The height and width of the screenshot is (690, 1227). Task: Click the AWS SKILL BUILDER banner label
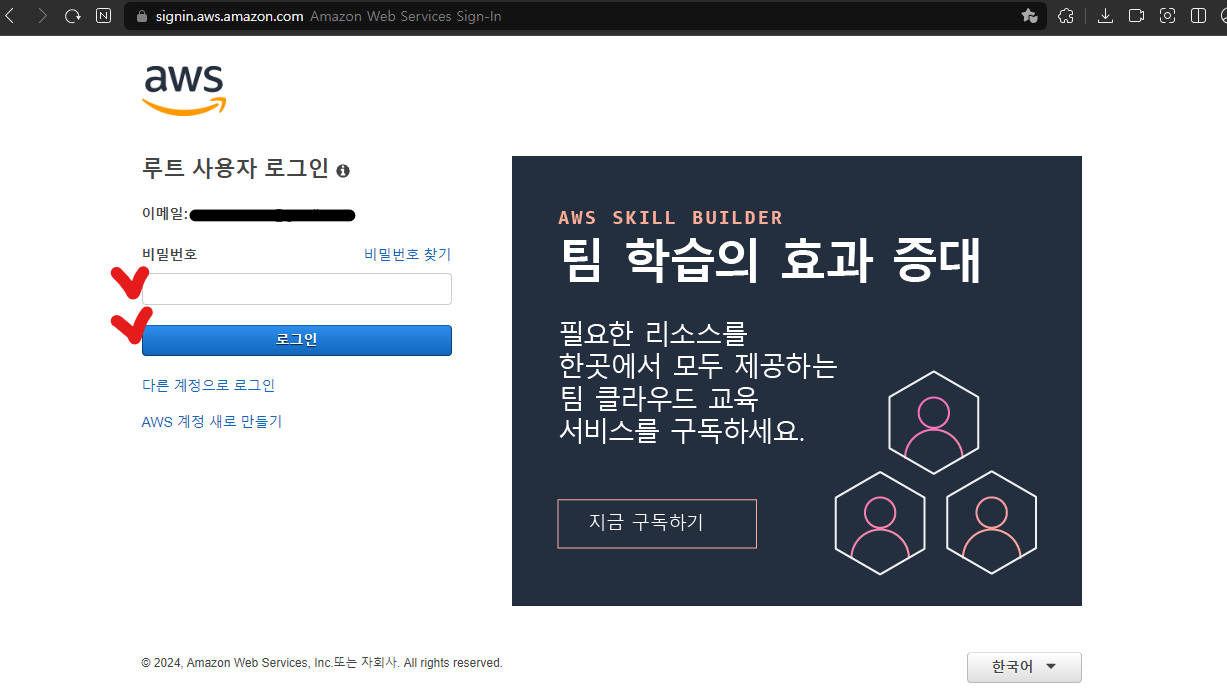670,218
